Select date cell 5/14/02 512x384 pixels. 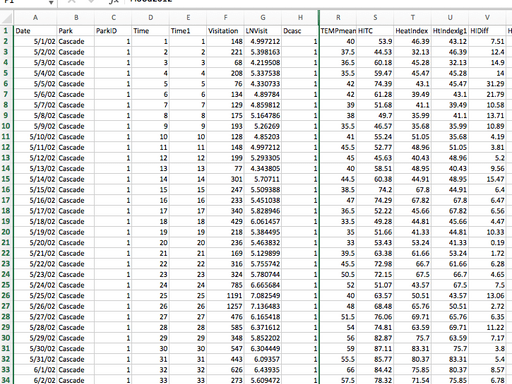click(x=35, y=179)
